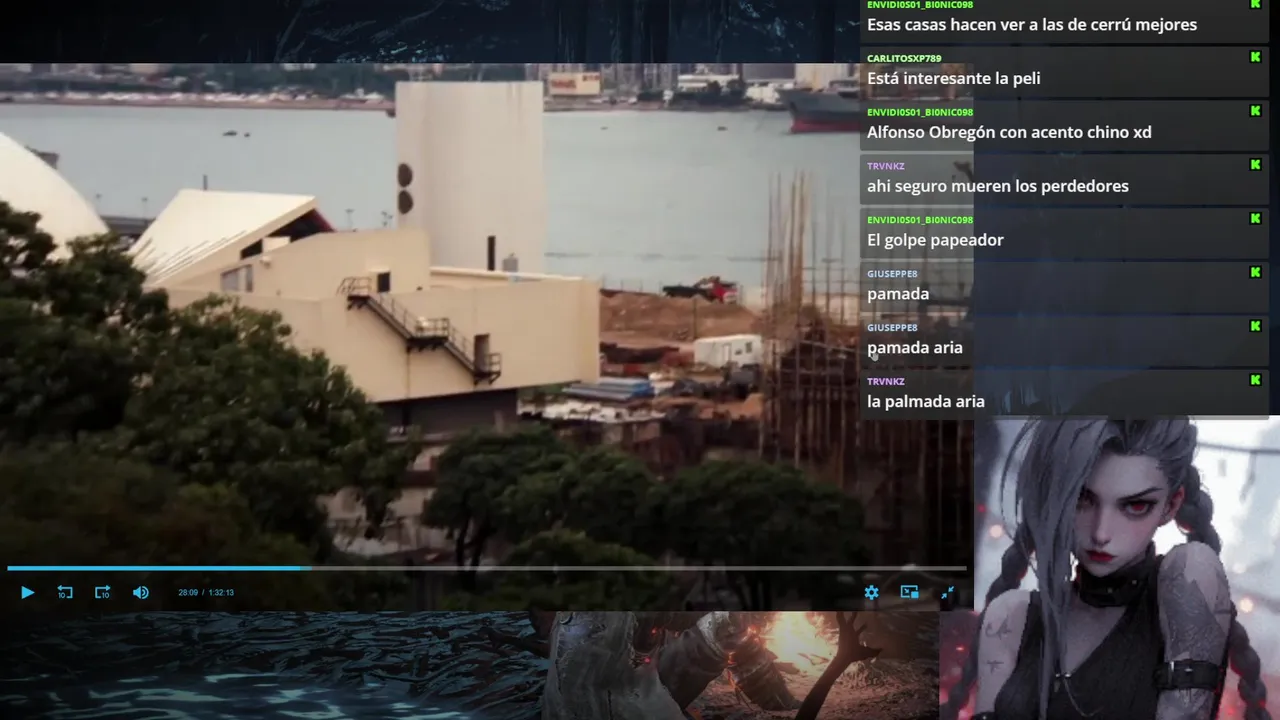
Task: Select the 'pamada aria' chat message
Action: point(915,348)
